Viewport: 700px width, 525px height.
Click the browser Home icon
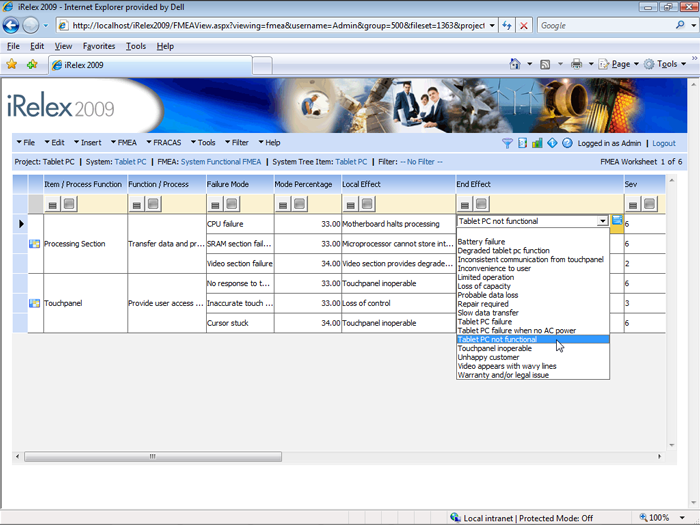515,64
